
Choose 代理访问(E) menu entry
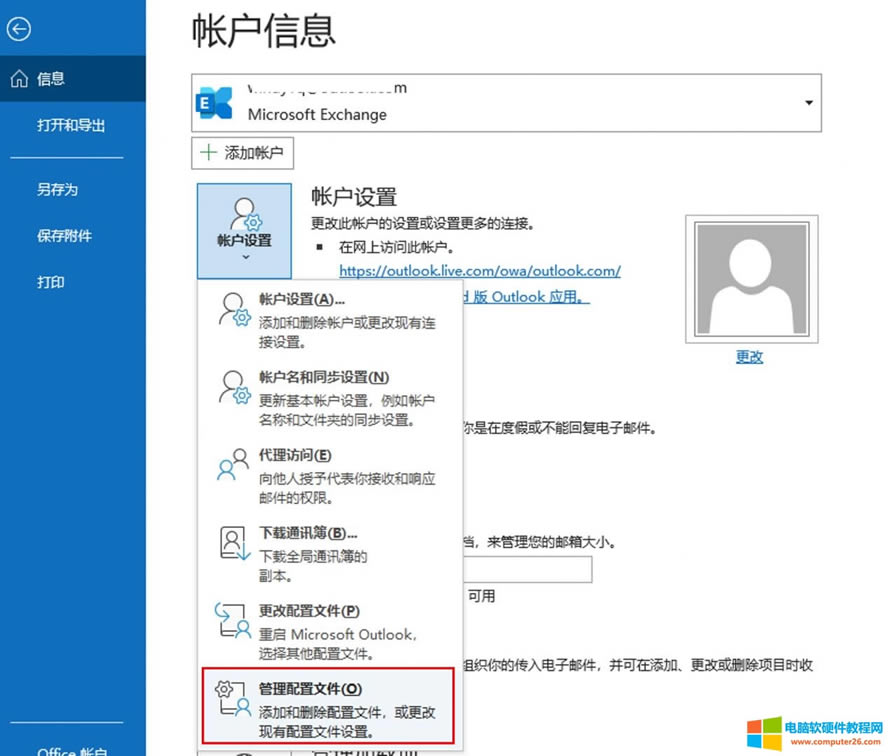(330, 476)
